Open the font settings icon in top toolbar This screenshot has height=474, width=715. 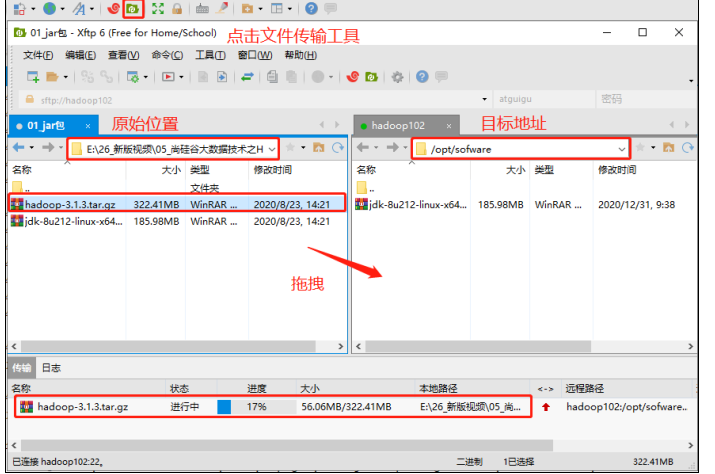coord(80,9)
